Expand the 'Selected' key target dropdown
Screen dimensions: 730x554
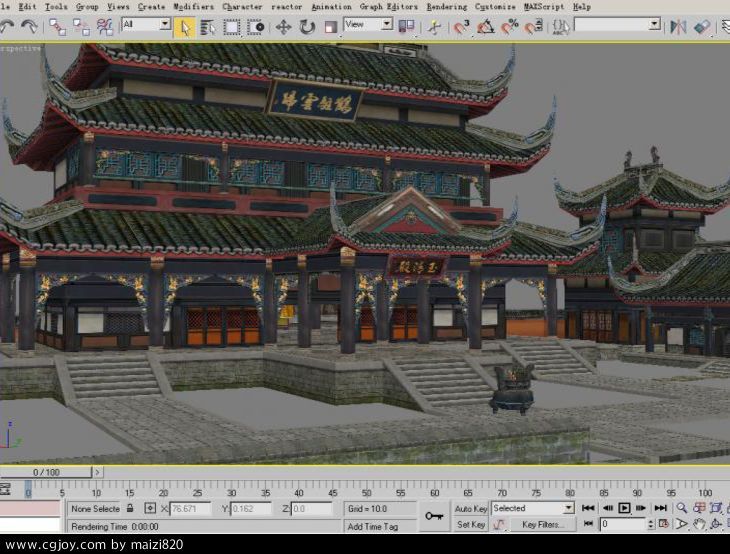568,508
